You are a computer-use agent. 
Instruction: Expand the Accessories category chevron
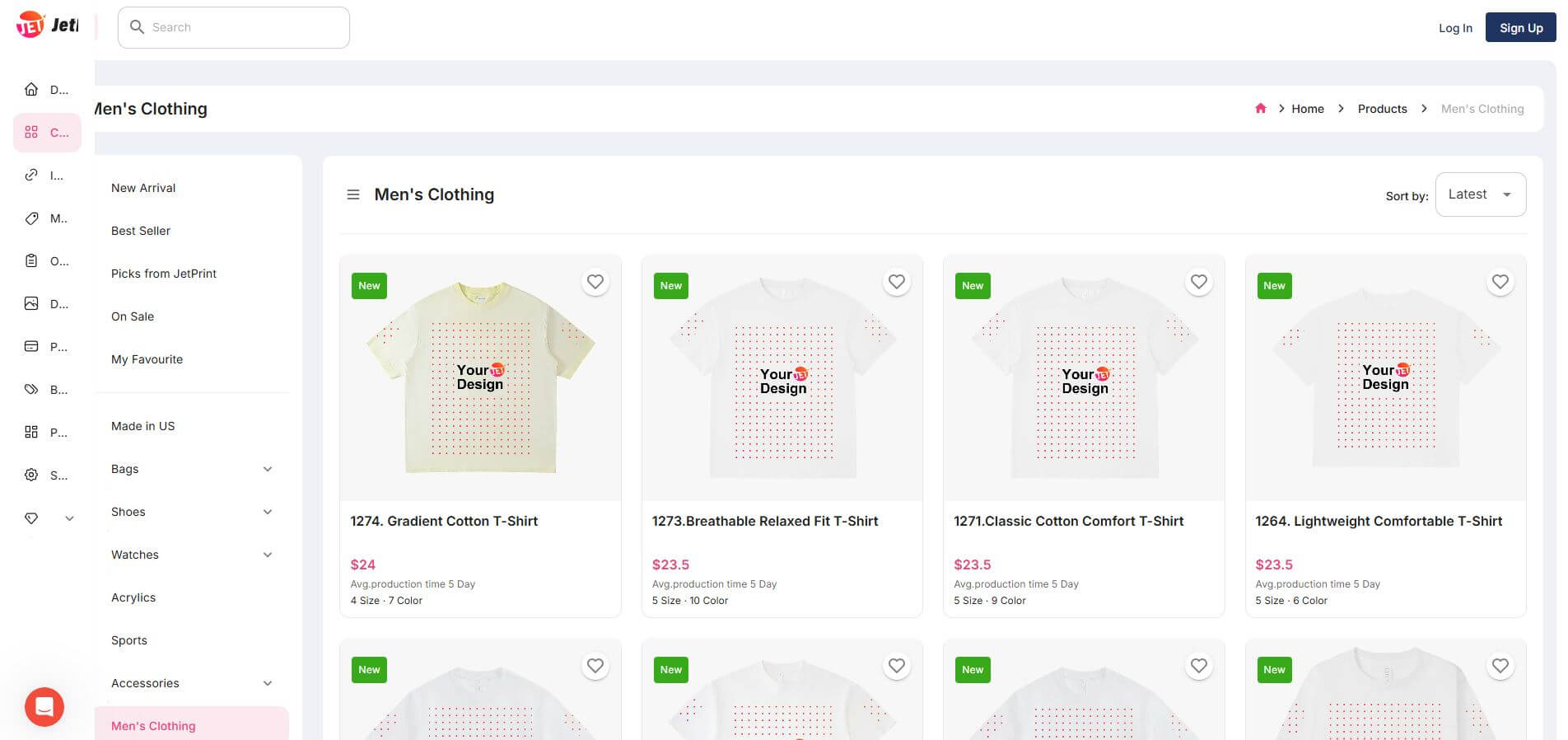tap(268, 683)
